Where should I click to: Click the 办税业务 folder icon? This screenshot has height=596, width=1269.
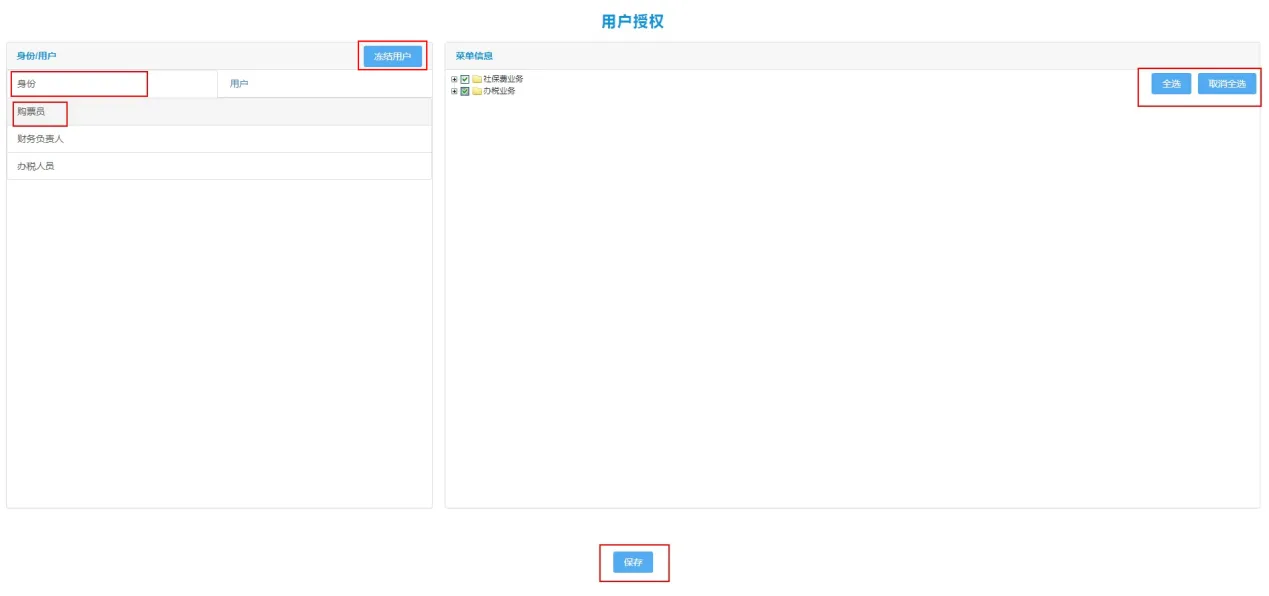click(x=477, y=91)
